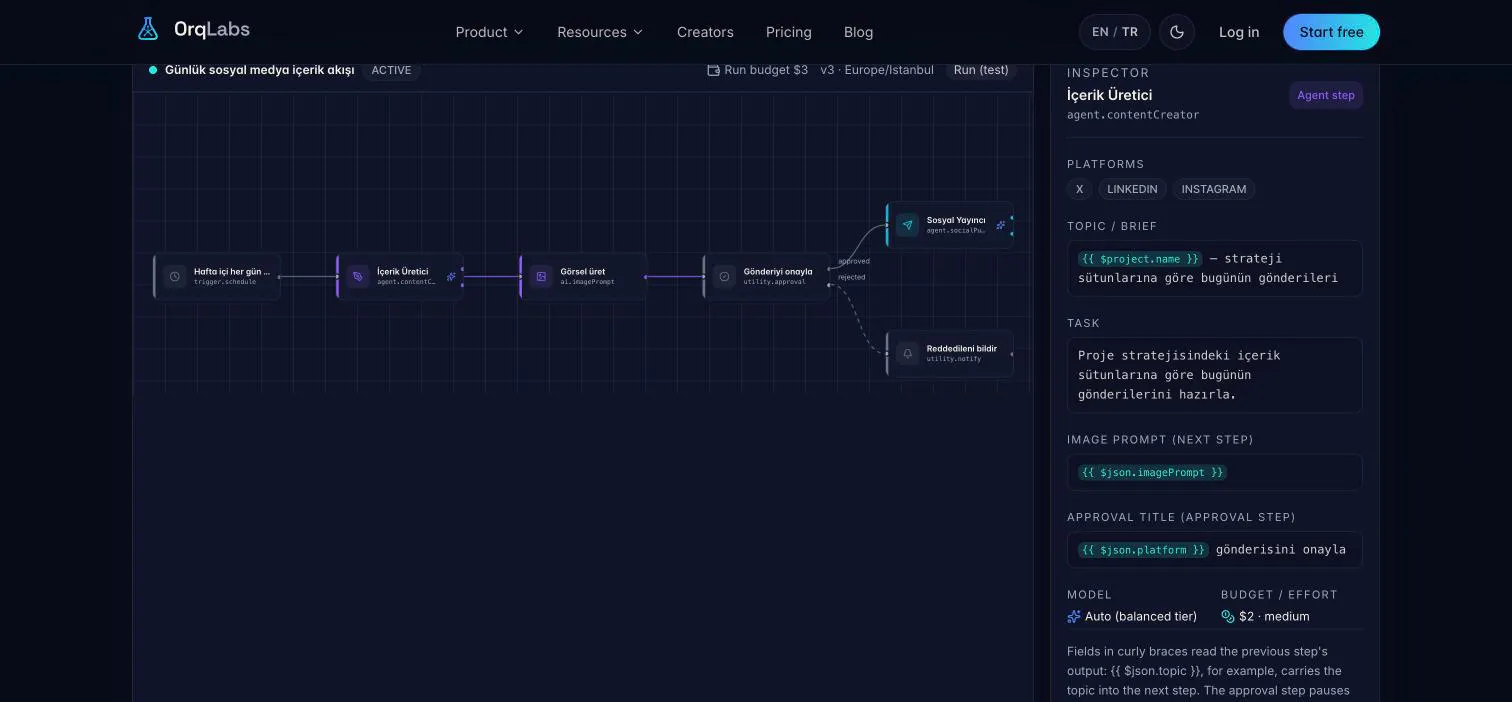This screenshot has width=1512, height=702.
Task: Click the sparkle icon on Sosyal Yayıncı node
Action: [1000, 225]
